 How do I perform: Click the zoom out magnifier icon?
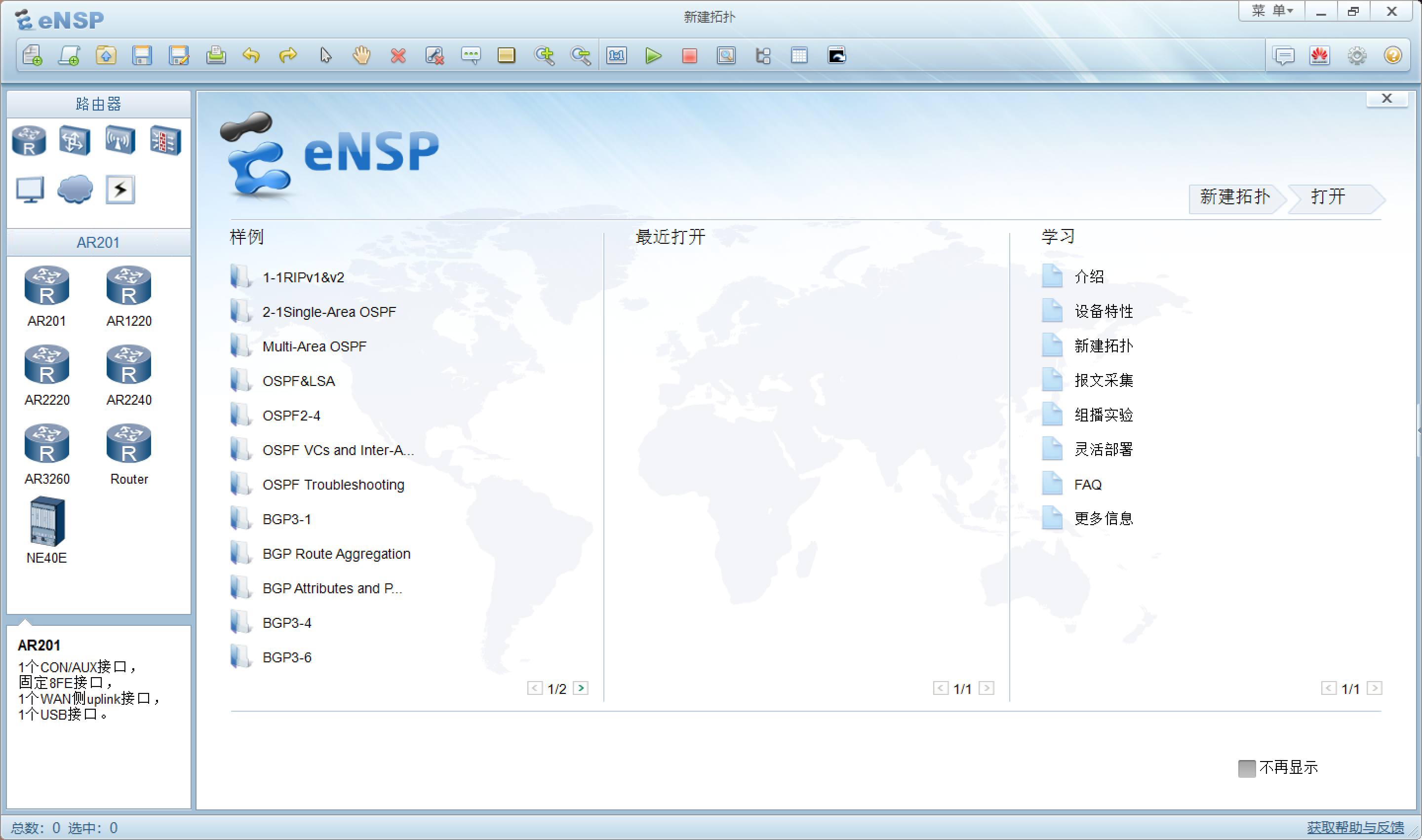pyautogui.click(x=581, y=55)
